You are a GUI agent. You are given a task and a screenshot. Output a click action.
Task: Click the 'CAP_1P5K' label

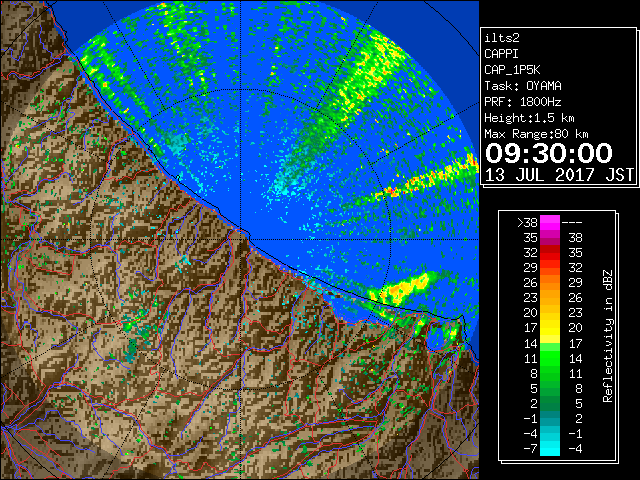click(x=512, y=70)
